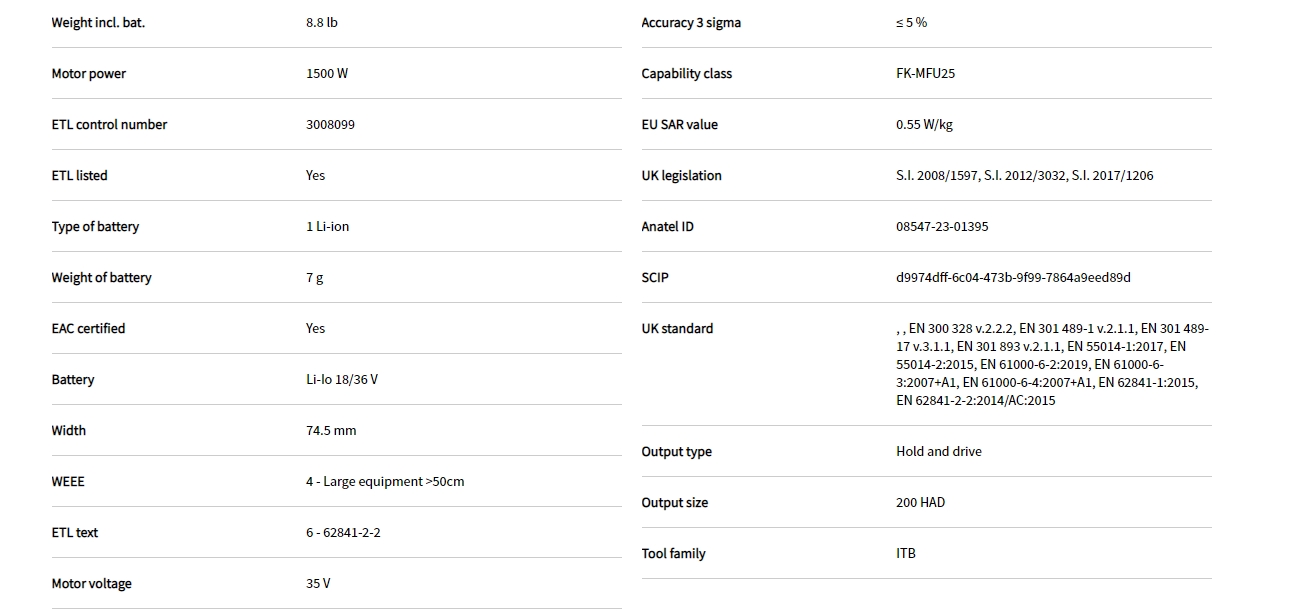Click the UK legislation S.I. text
Viewport: 1294px width, 612px height.
coord(1024,176)
